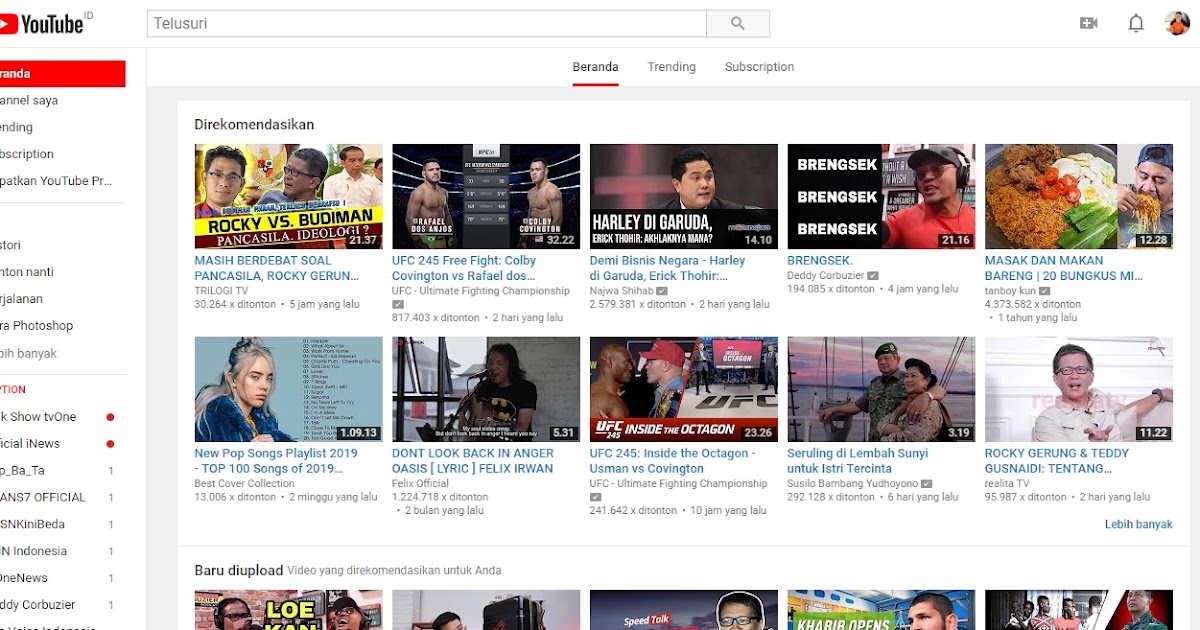The image size is (1200, 630).
Task: Click the new-content dot for iNews subscription
Action: pyautogui.click(x=110, y=444)
